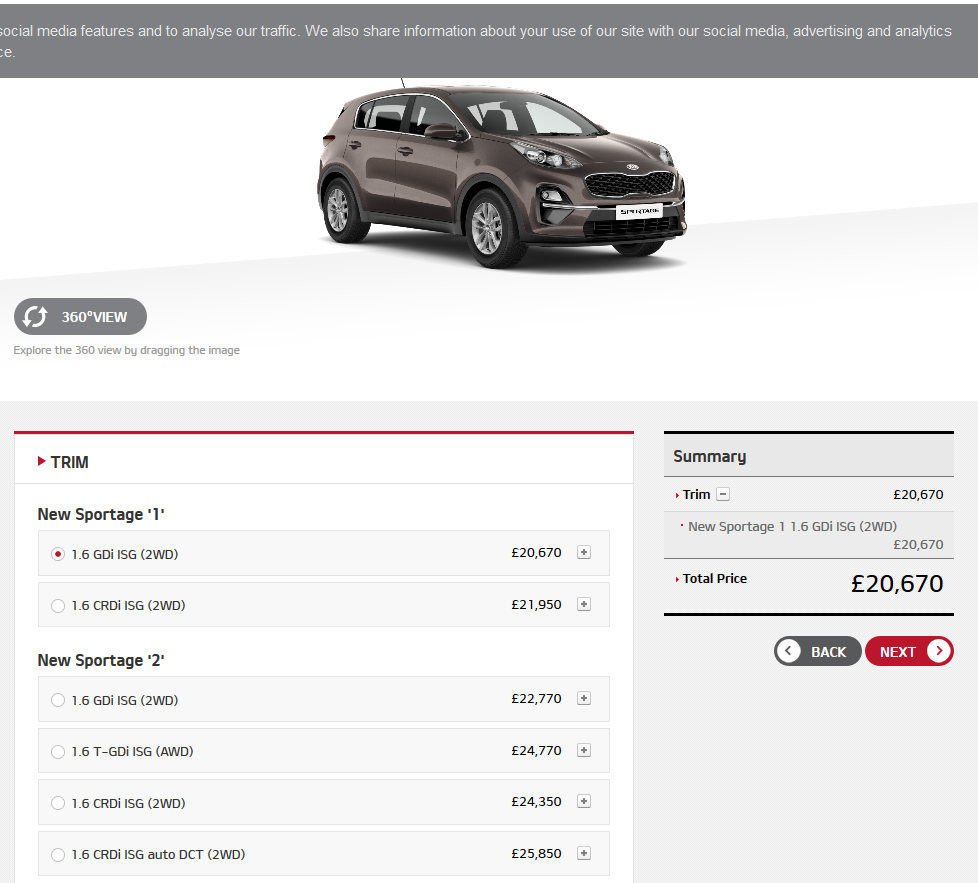Image resolution: width=978 pixels, height=883 pixels.
Task: Click the left chevron icon in BACK
Action: [x=789, y=651]
